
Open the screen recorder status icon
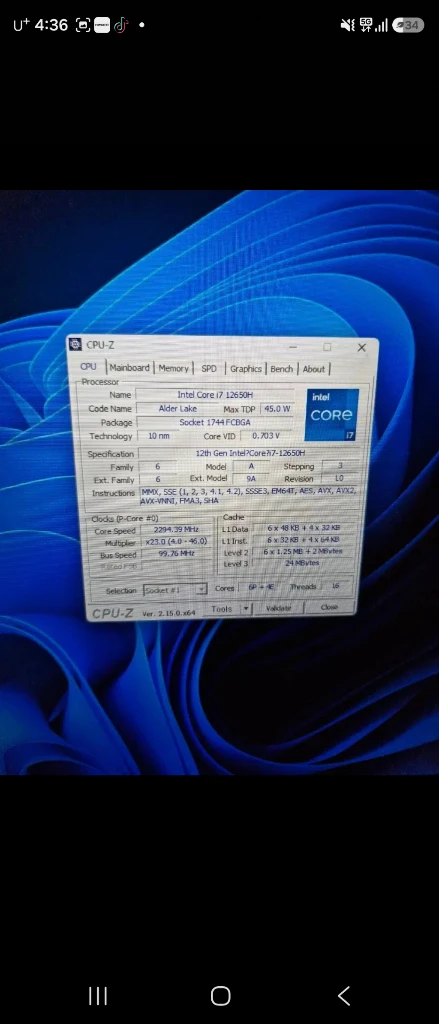coord(83,25)
